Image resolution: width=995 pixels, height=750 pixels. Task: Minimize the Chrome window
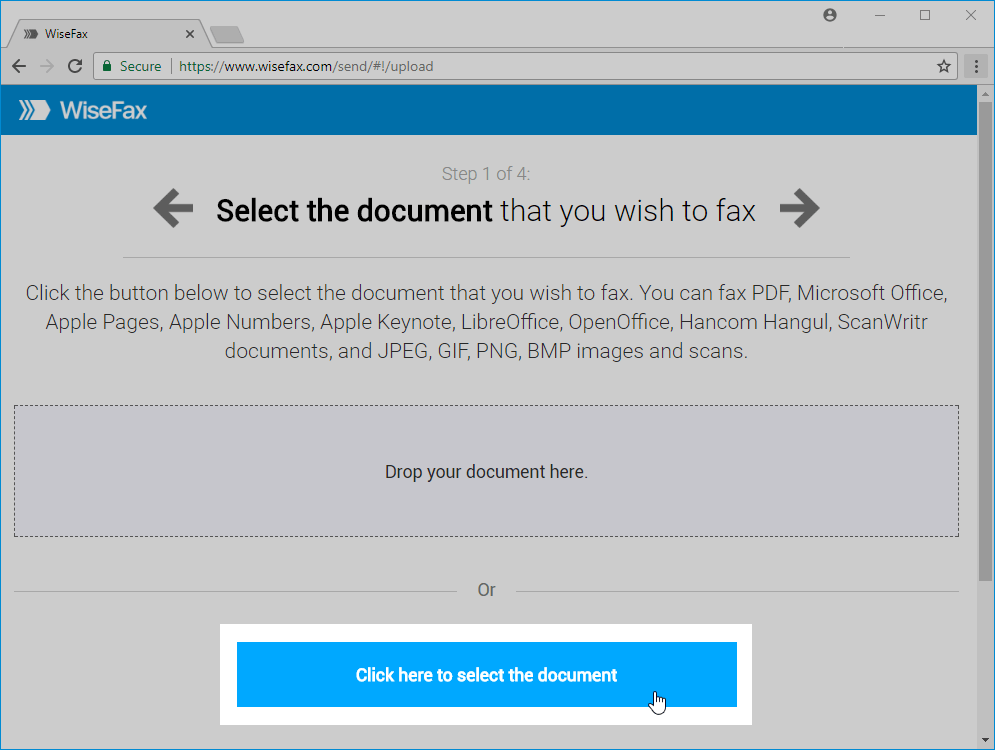(x=880, y=15)
